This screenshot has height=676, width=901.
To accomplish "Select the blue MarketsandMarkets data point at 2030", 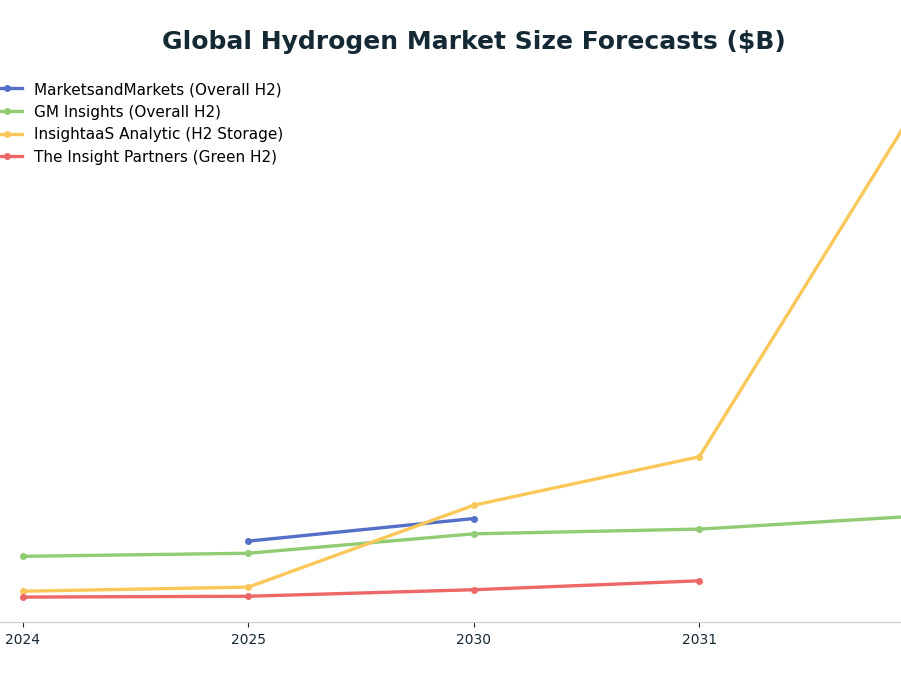I will point(474,519).
